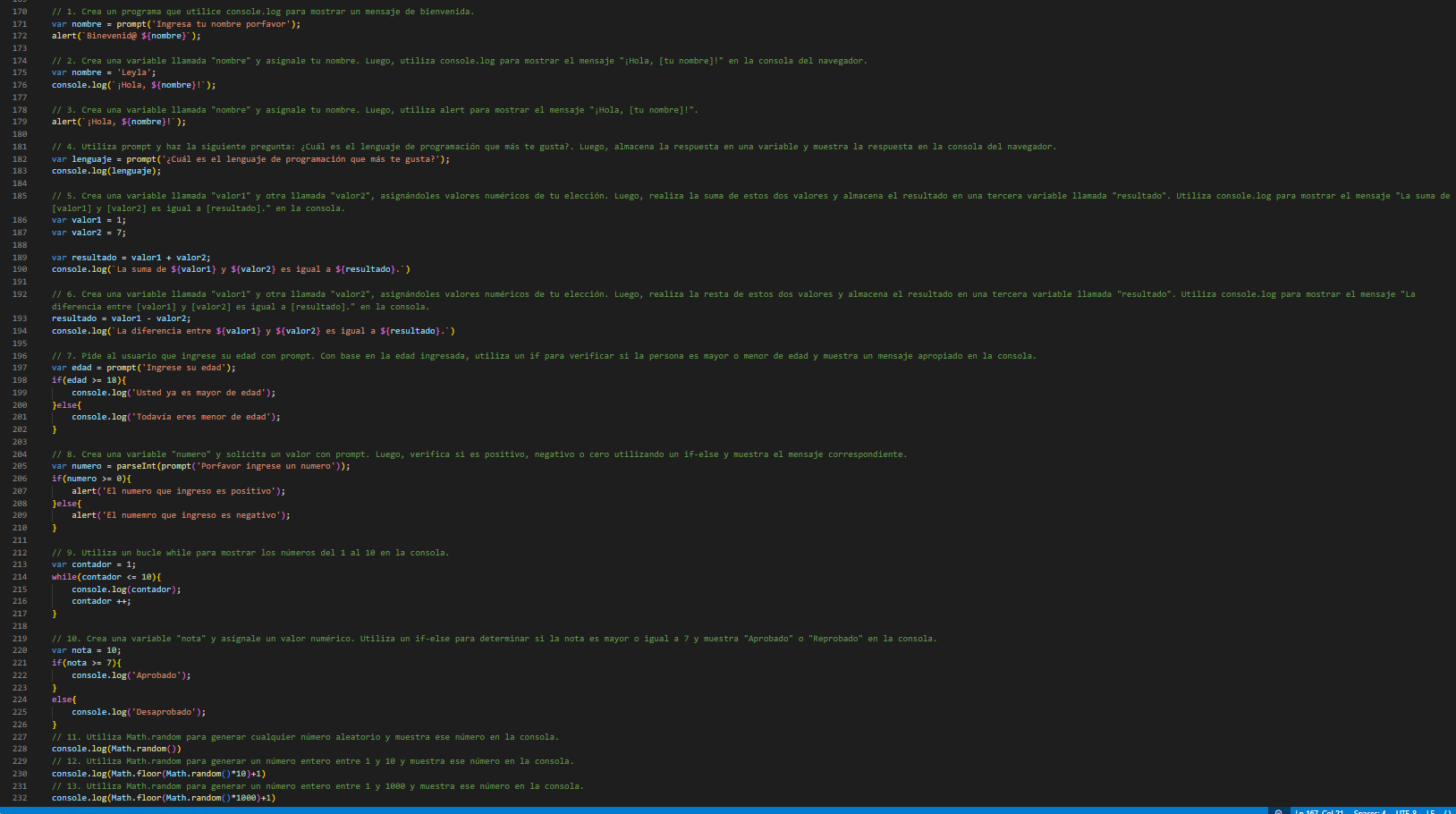The image size is (1456, 814).
Task: Click the '// 9. Utiliza un bucle while' comment
Action: (x=250, y=553)
